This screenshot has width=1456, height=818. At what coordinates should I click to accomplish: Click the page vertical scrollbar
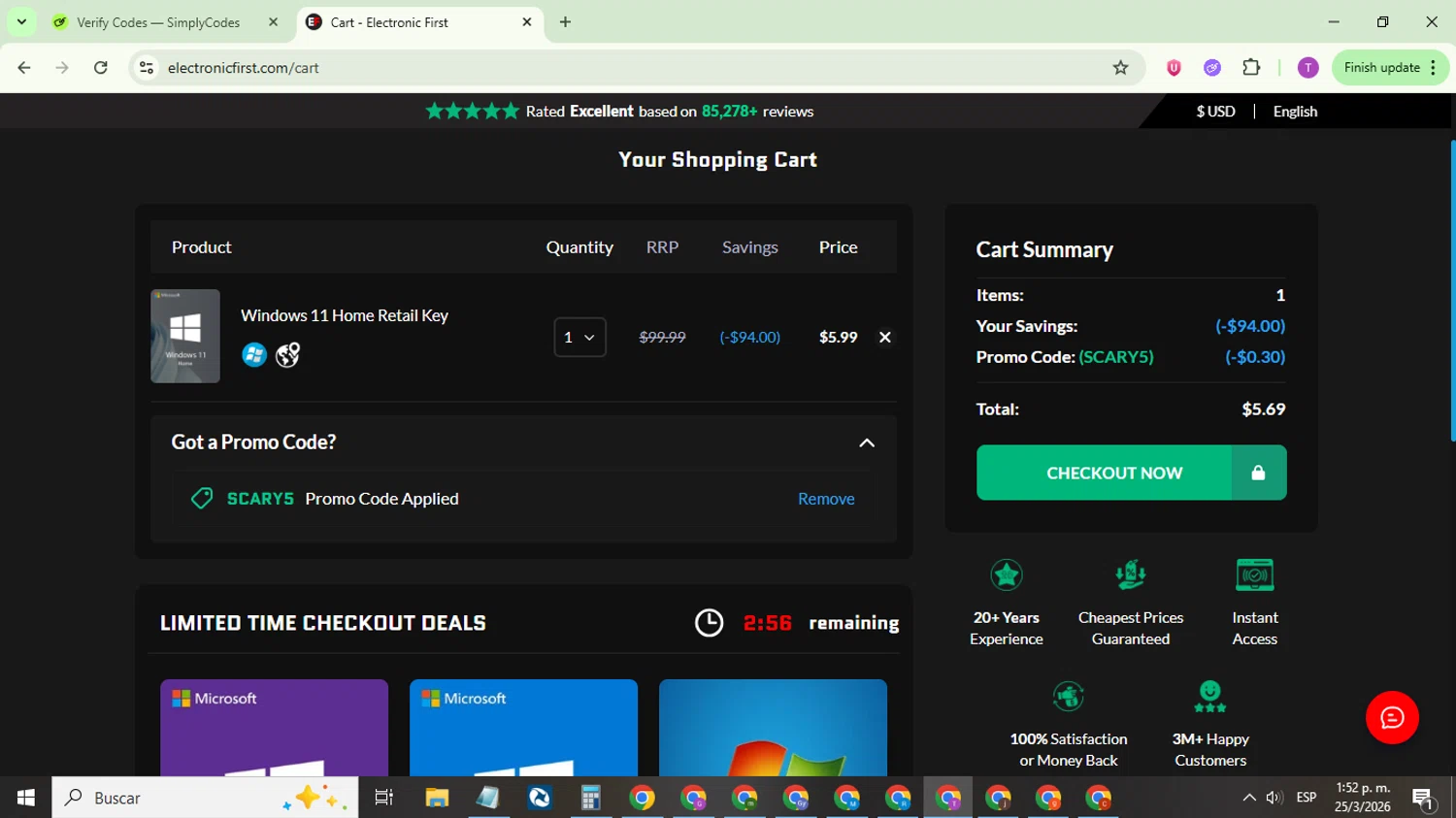tap(1452, 291)
